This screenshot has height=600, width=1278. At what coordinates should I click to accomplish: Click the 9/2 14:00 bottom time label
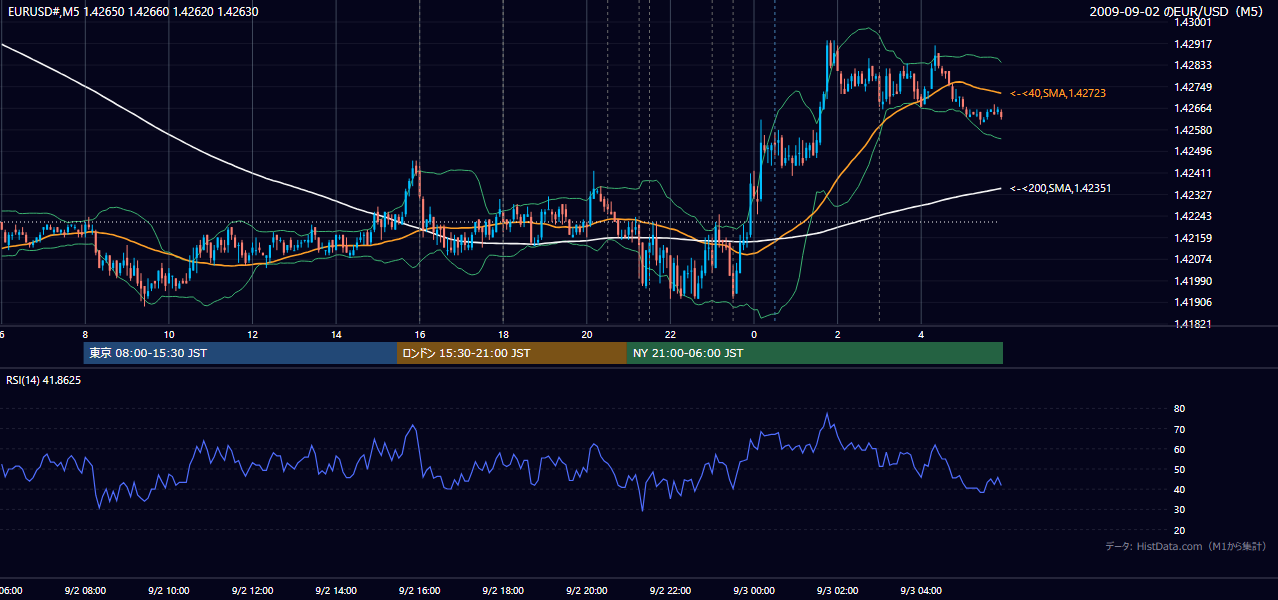pyautogui.click(x=336, y=591)
